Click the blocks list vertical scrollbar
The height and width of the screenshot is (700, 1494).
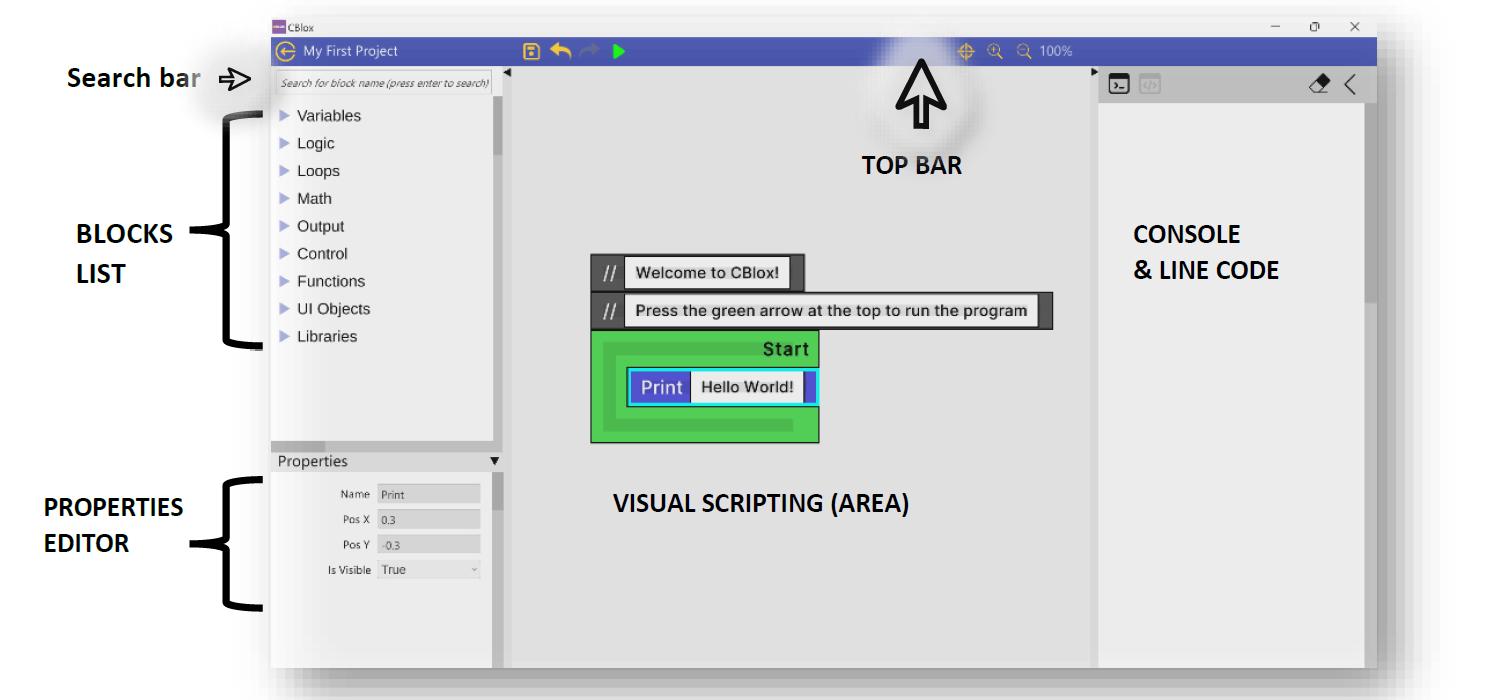coord(498,125)
